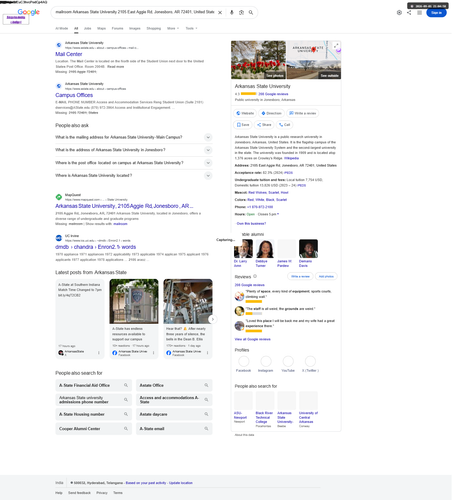The width and height of the screenshot is (457, 500).
Task: Expand the More search filters dropdown
Action: tap(173, 28)
